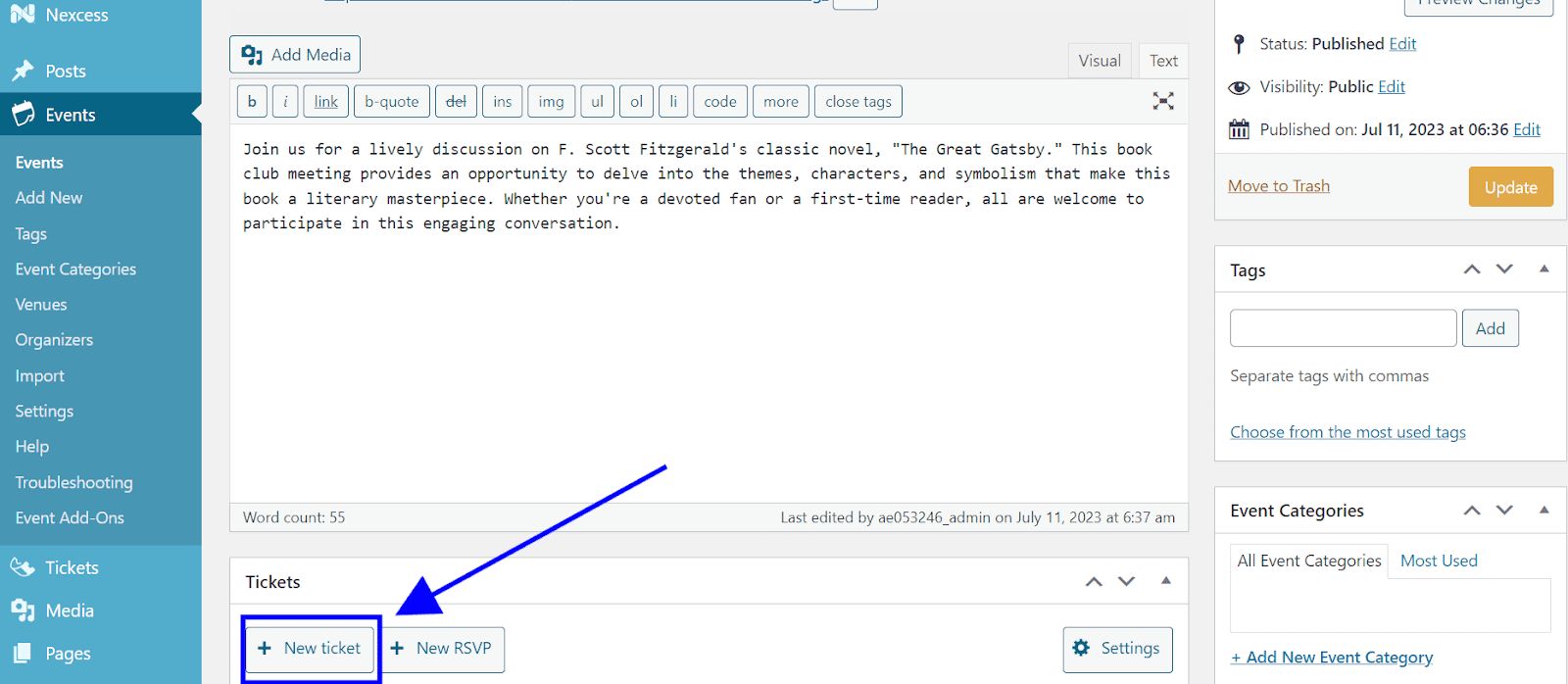
Task: Add a New RSVP
Action: point(442,649)
